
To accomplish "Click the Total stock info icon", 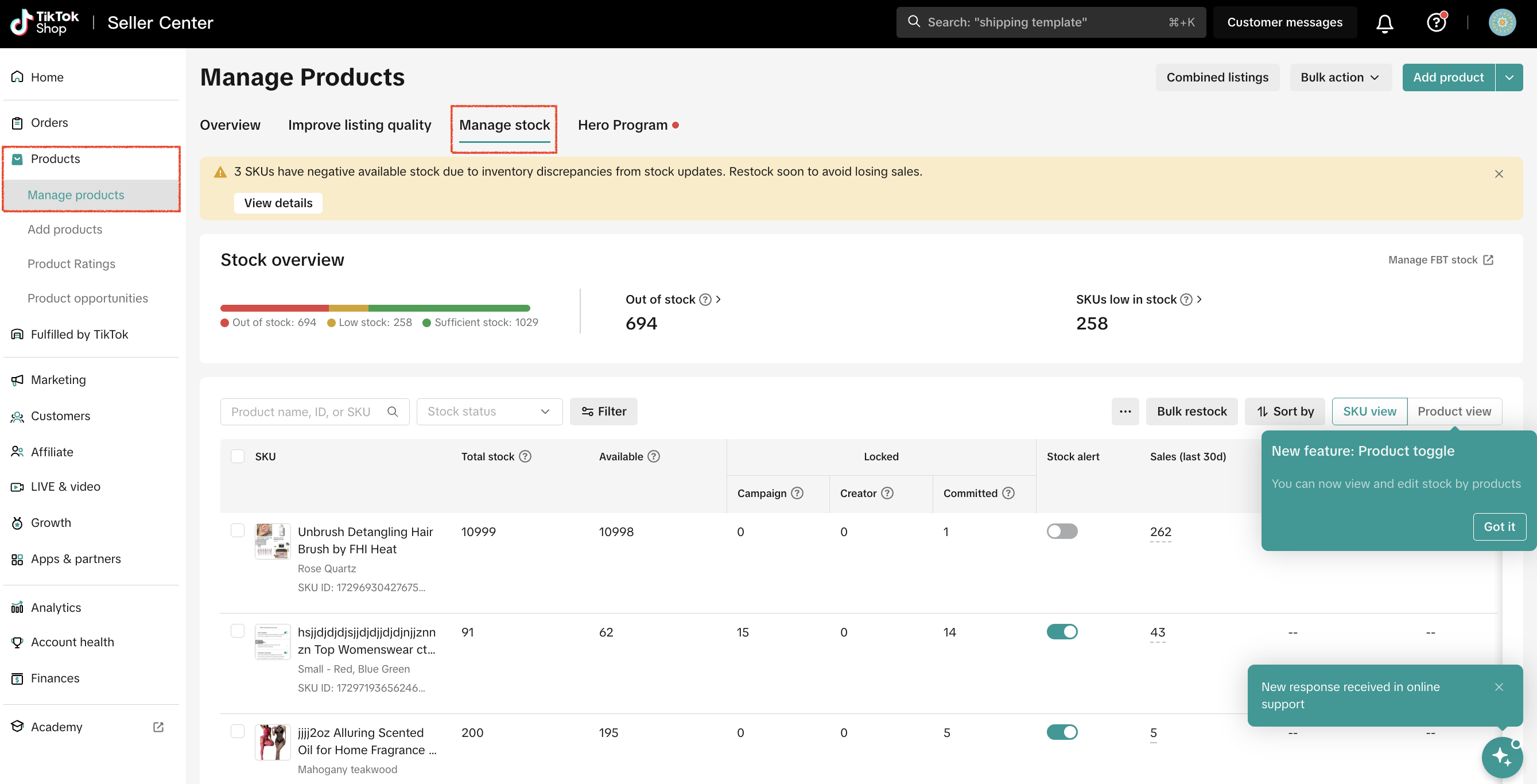I will [x=525, y=456].
